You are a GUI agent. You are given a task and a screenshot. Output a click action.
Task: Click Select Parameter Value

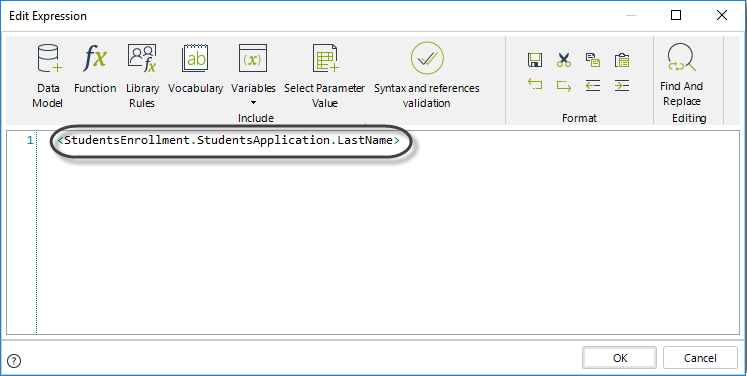pyautogui.click(x=324, y=75)
